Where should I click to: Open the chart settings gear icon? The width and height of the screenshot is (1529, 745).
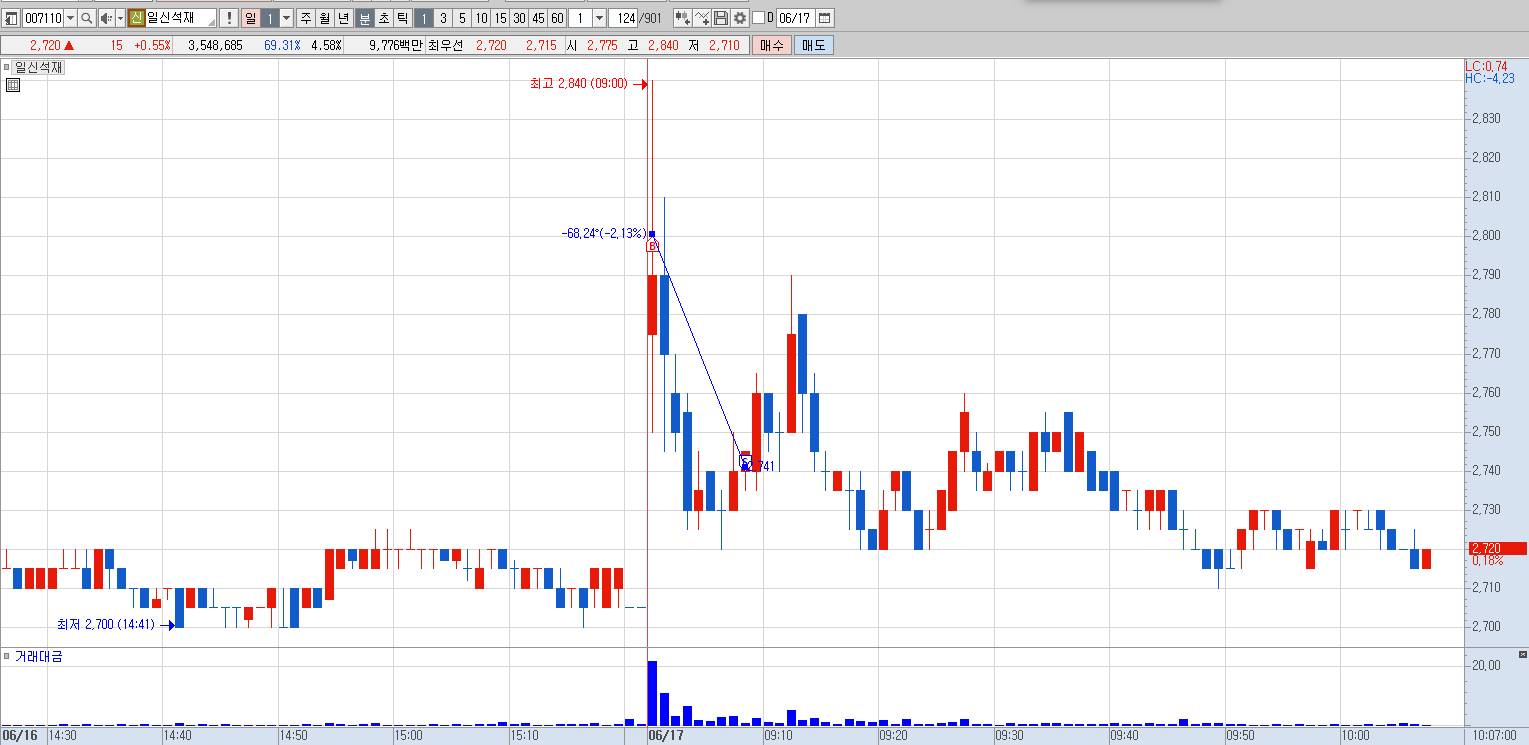(x=739, y=18)
